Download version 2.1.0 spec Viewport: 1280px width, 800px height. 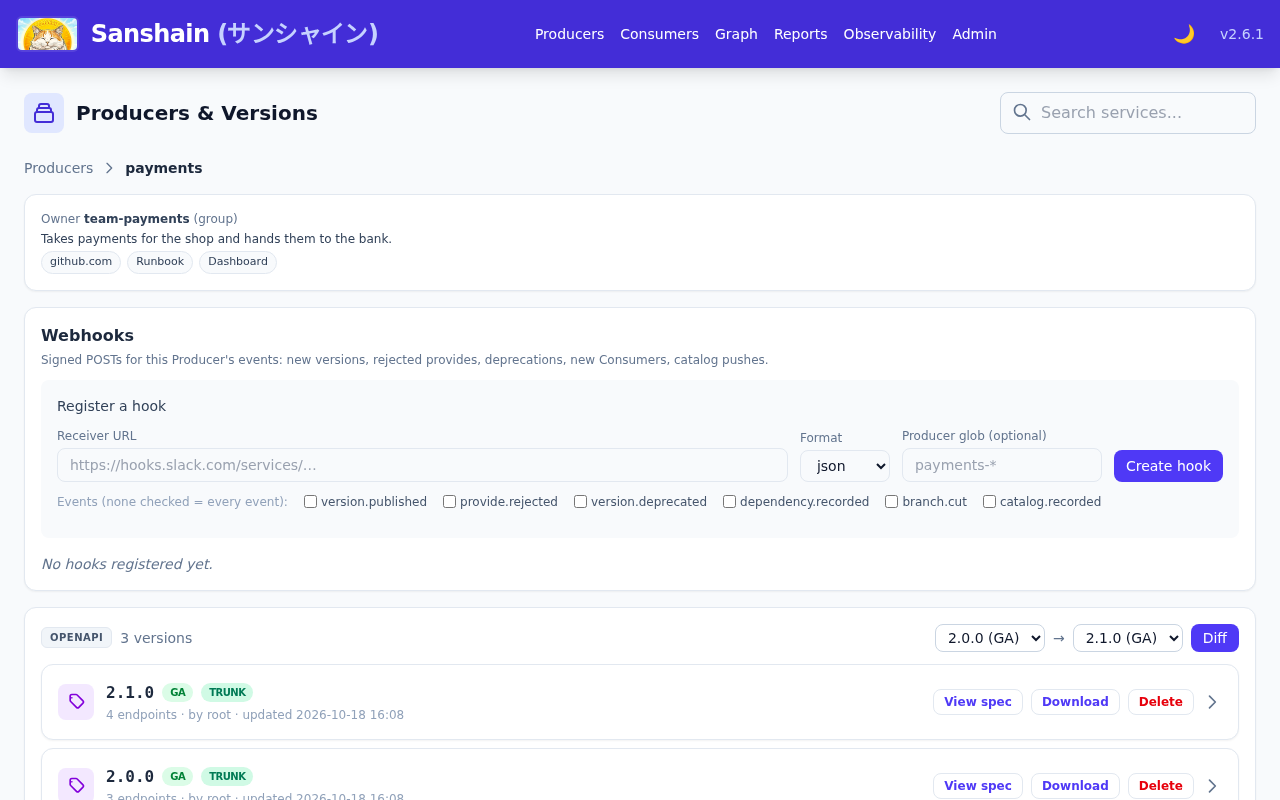pos(1075,702)
